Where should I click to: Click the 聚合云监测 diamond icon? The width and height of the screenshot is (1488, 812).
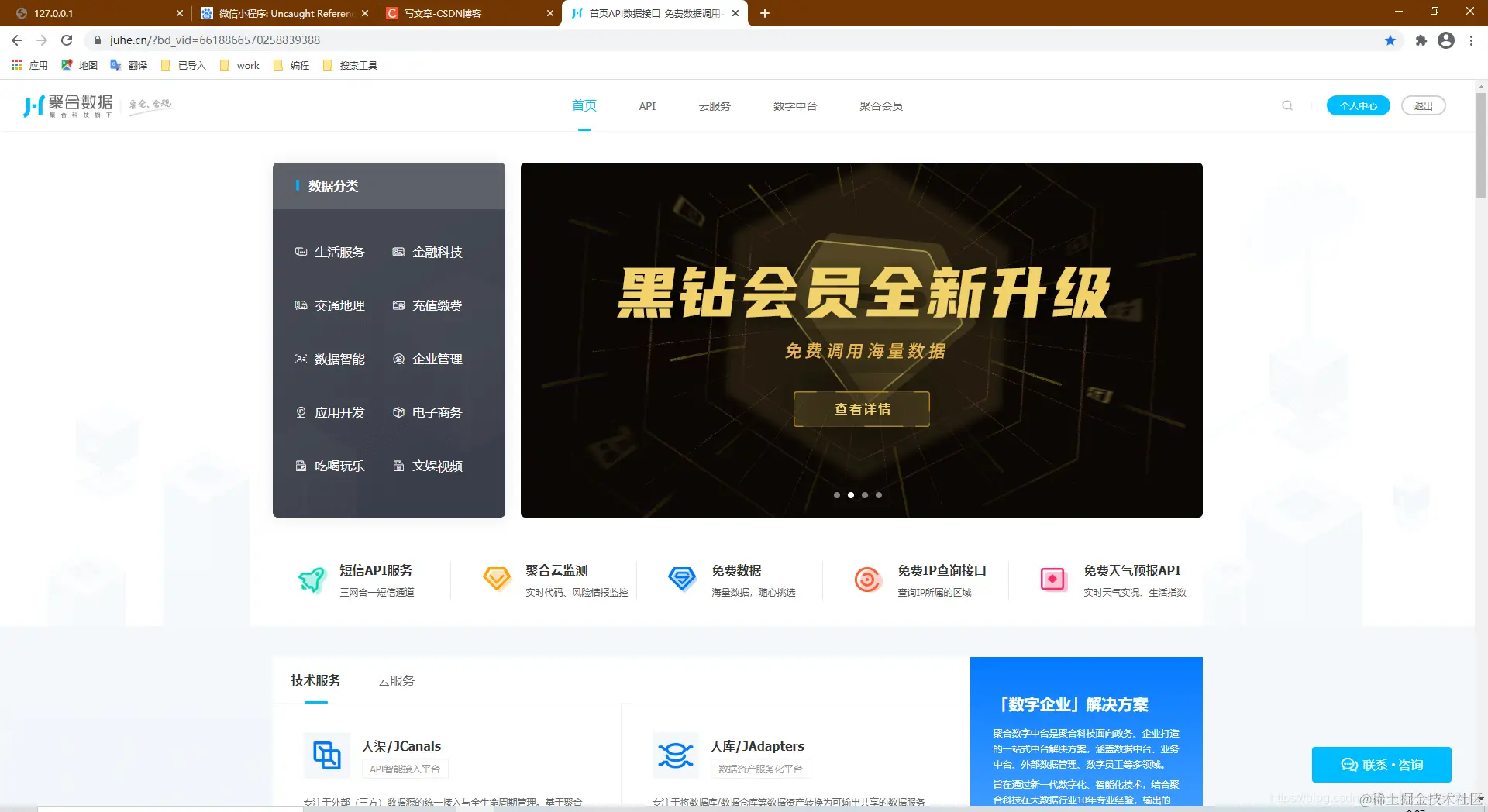(497, 579)
